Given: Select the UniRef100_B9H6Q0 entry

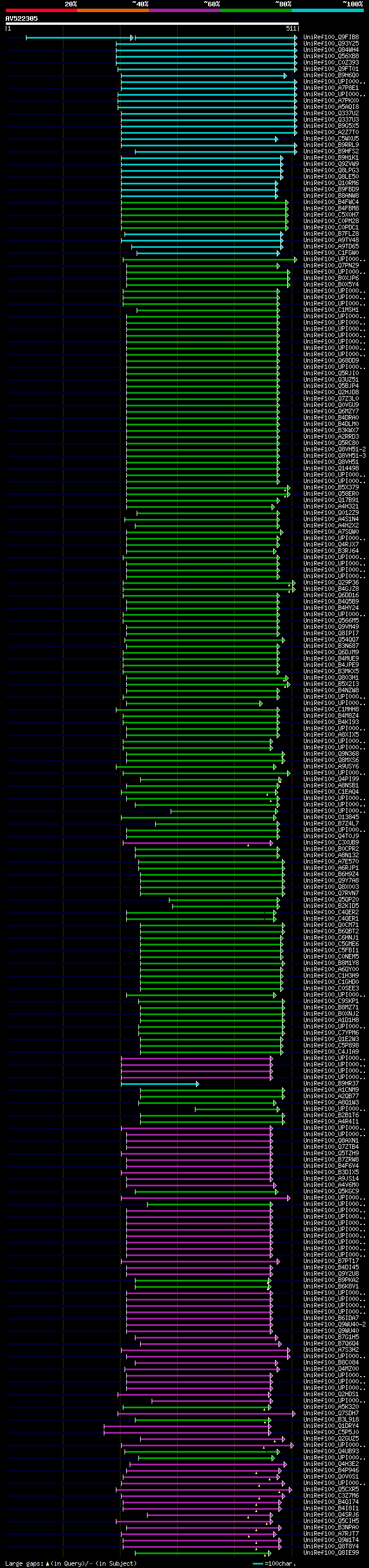Looking at the screenshot, I should pos(332,76).
